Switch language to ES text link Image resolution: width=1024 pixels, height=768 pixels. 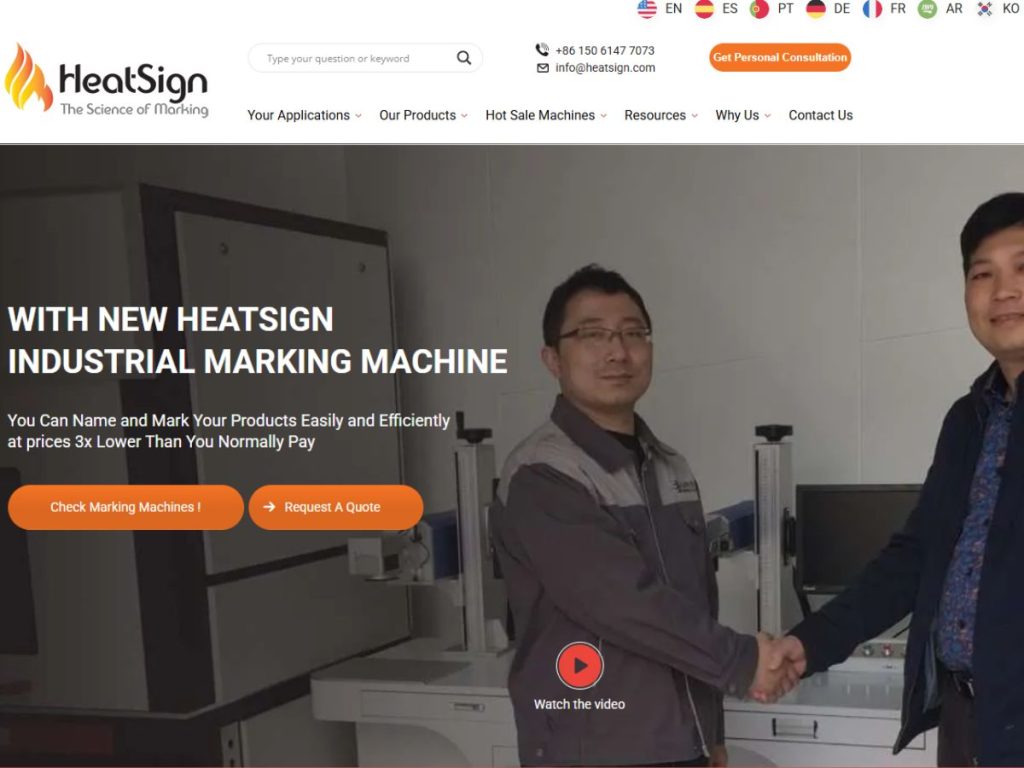pyautogui.click(x=729, y=8)
